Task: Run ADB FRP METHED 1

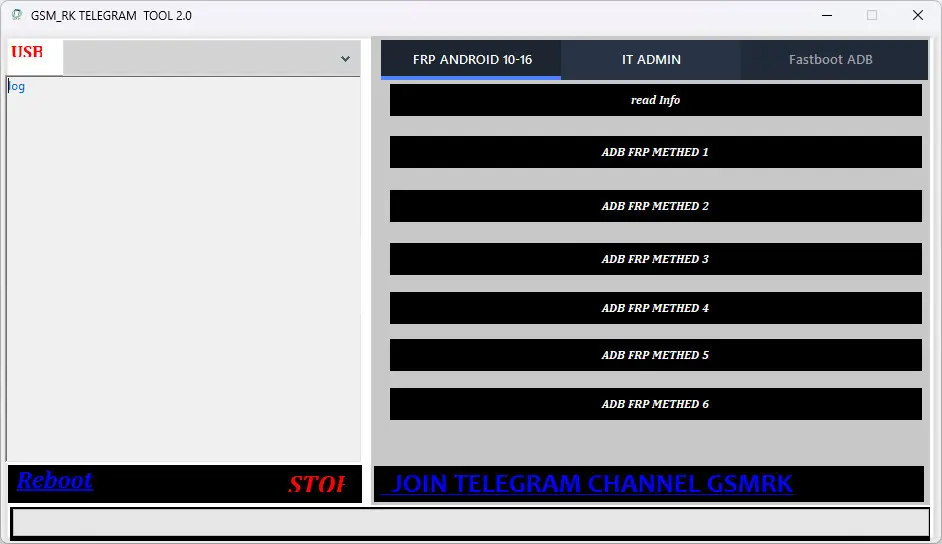Action: 655,152
